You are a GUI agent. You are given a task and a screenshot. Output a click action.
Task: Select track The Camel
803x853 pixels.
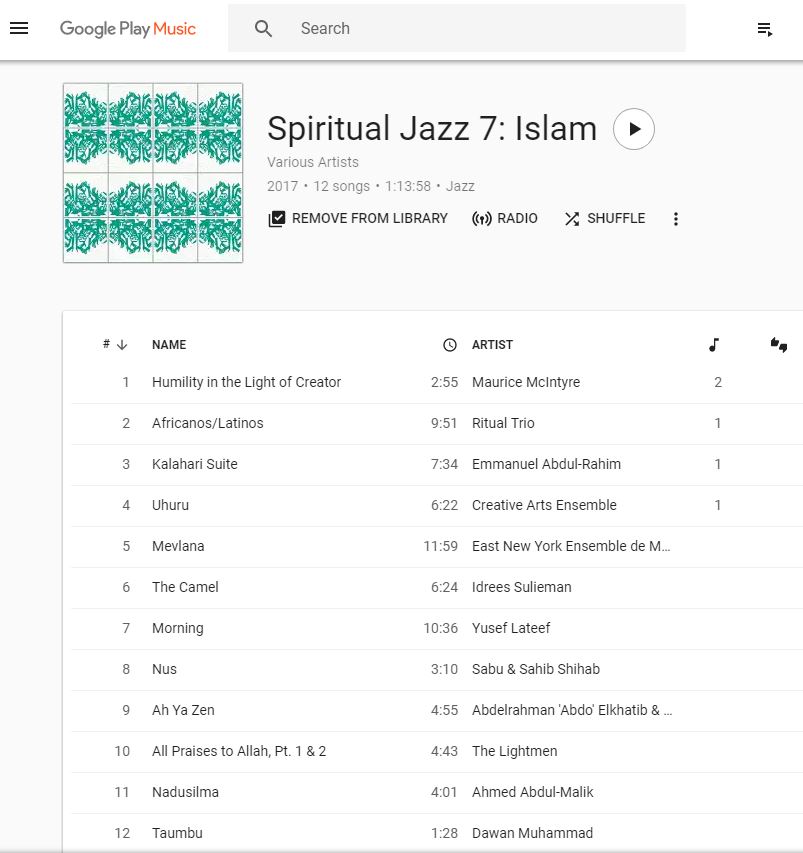pyautogui.click(x=185, y=587)
